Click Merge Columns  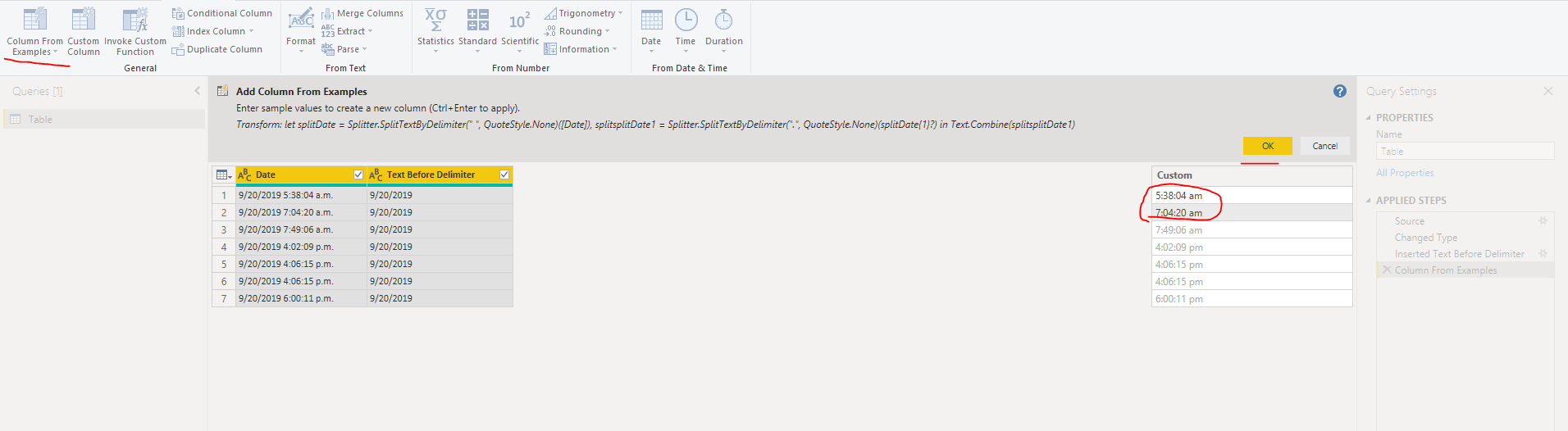[x=362, y=13]
